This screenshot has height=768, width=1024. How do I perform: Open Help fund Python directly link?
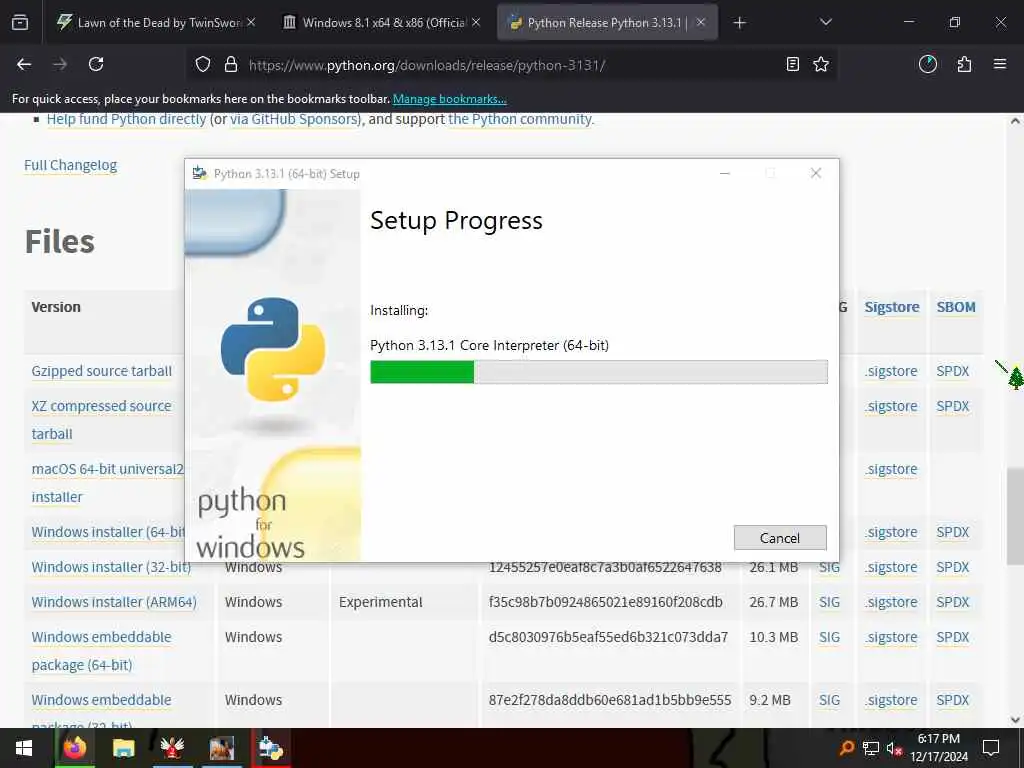(126, 120)
